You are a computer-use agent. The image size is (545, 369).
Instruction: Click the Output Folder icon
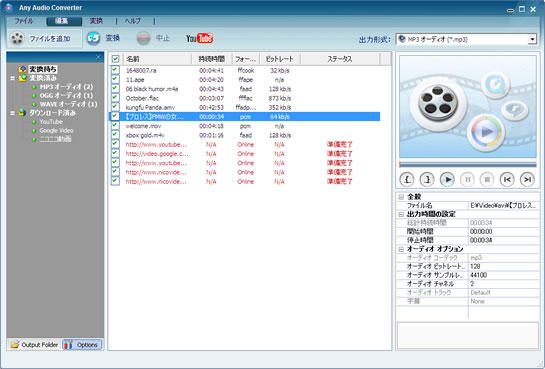pos(15,345)
